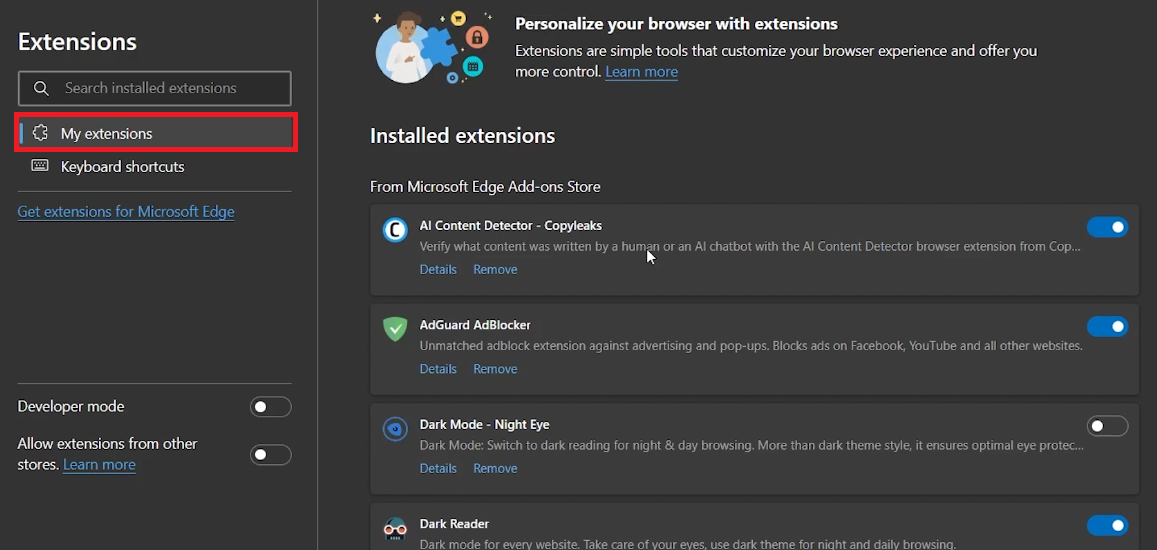Click the Copyleaks AI Content Detector icon

[395, 230]
